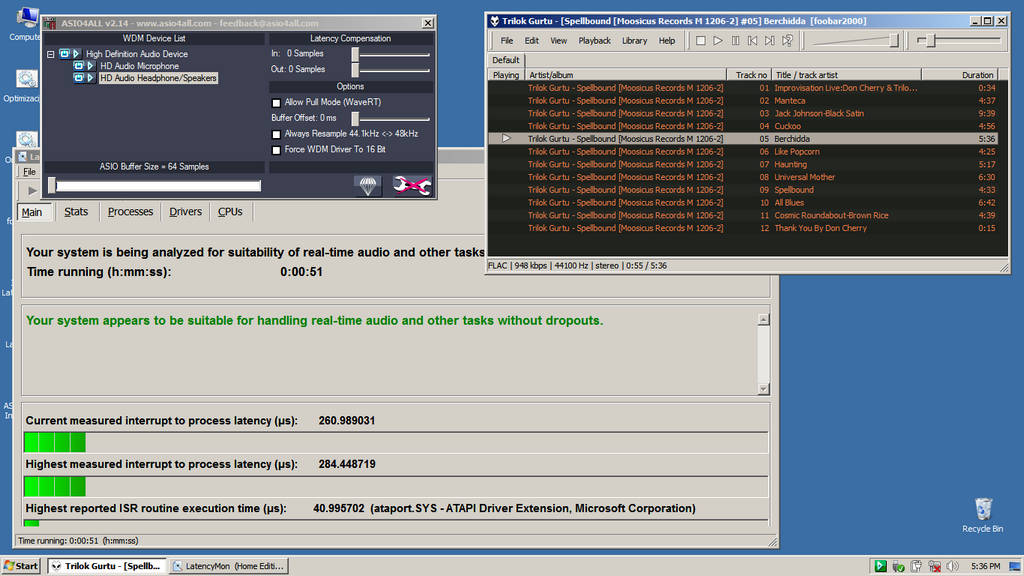Open the foobar2000 View menu
Screen dimensions: 1024x576
(558, 40)
